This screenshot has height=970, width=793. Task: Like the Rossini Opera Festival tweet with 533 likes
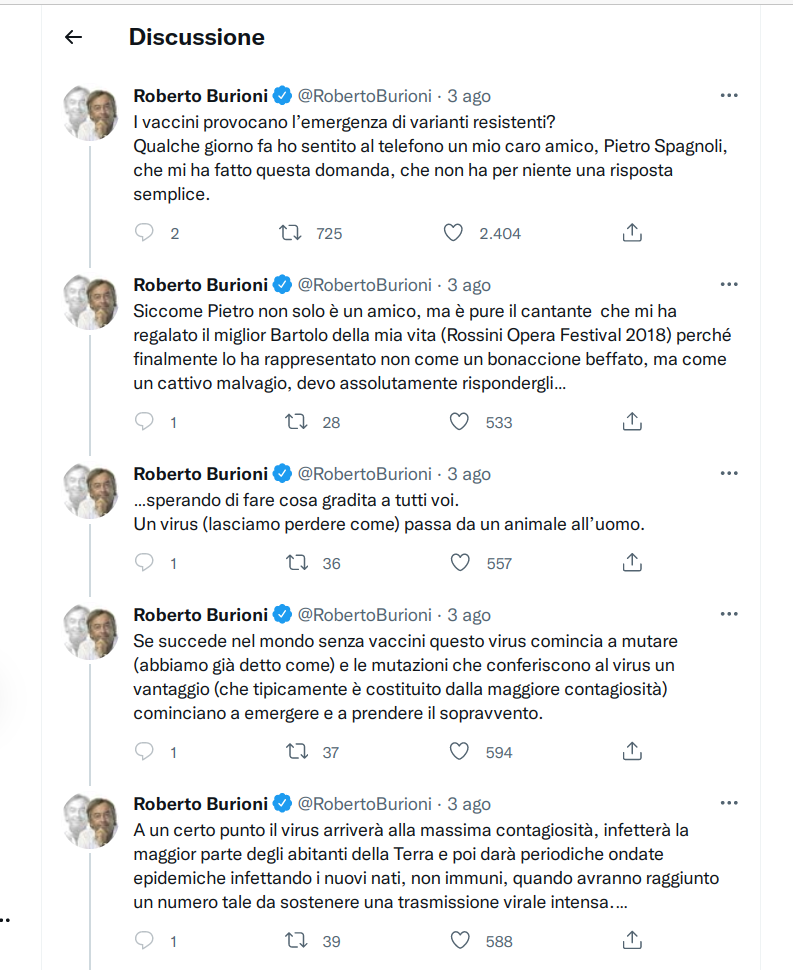(x=459, y=422)
